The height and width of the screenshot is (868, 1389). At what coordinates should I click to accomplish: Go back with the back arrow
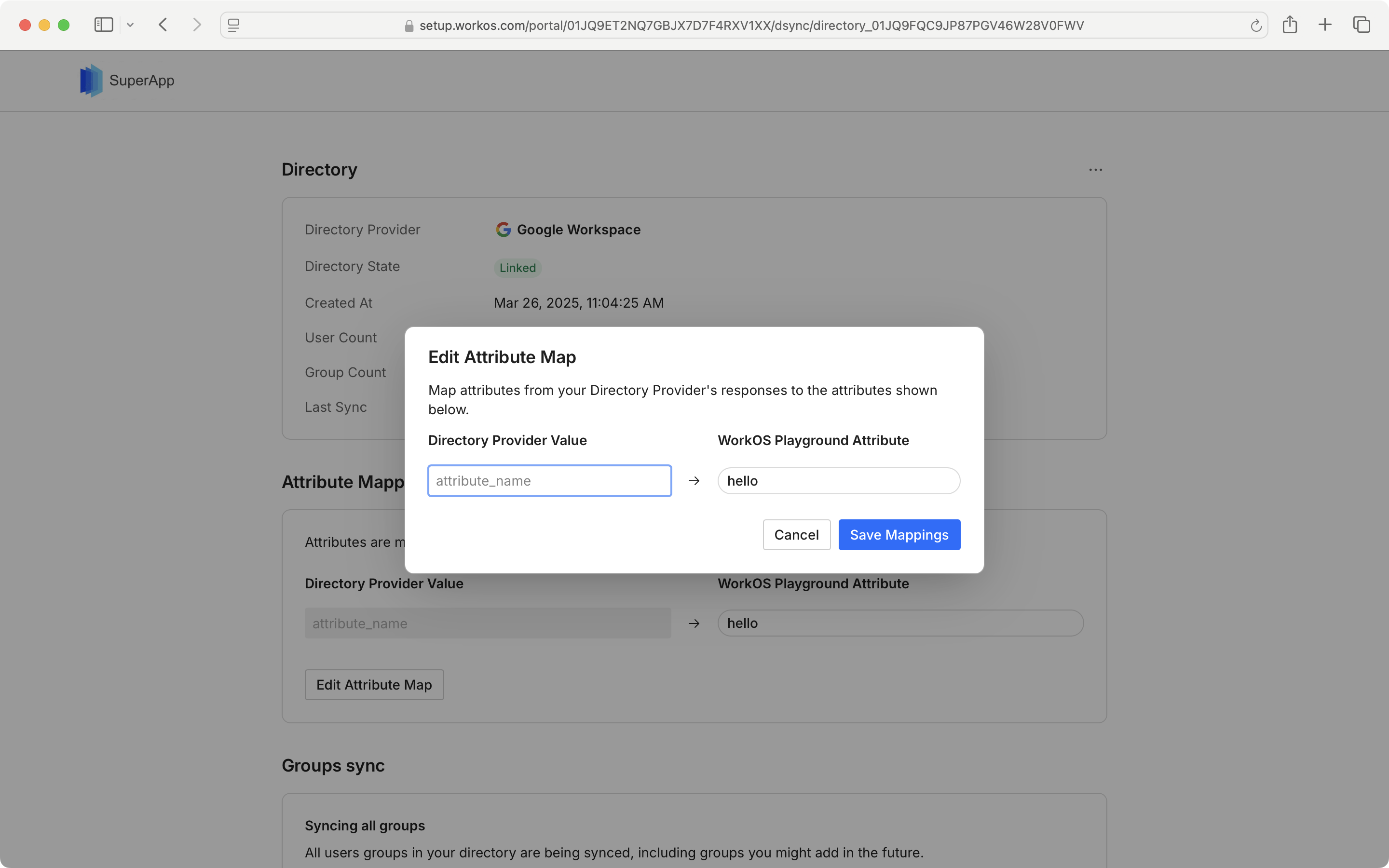(x=163, y=25)
